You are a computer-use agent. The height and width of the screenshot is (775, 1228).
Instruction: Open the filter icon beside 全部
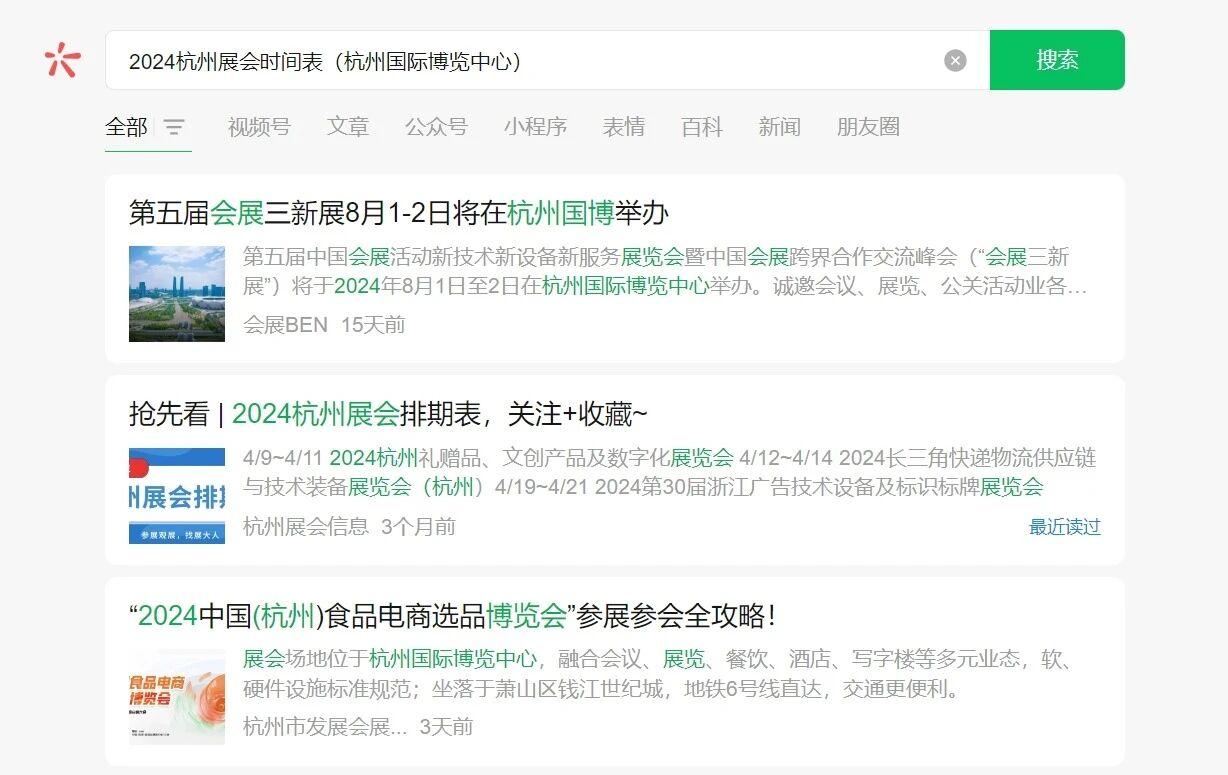point(175,127)
